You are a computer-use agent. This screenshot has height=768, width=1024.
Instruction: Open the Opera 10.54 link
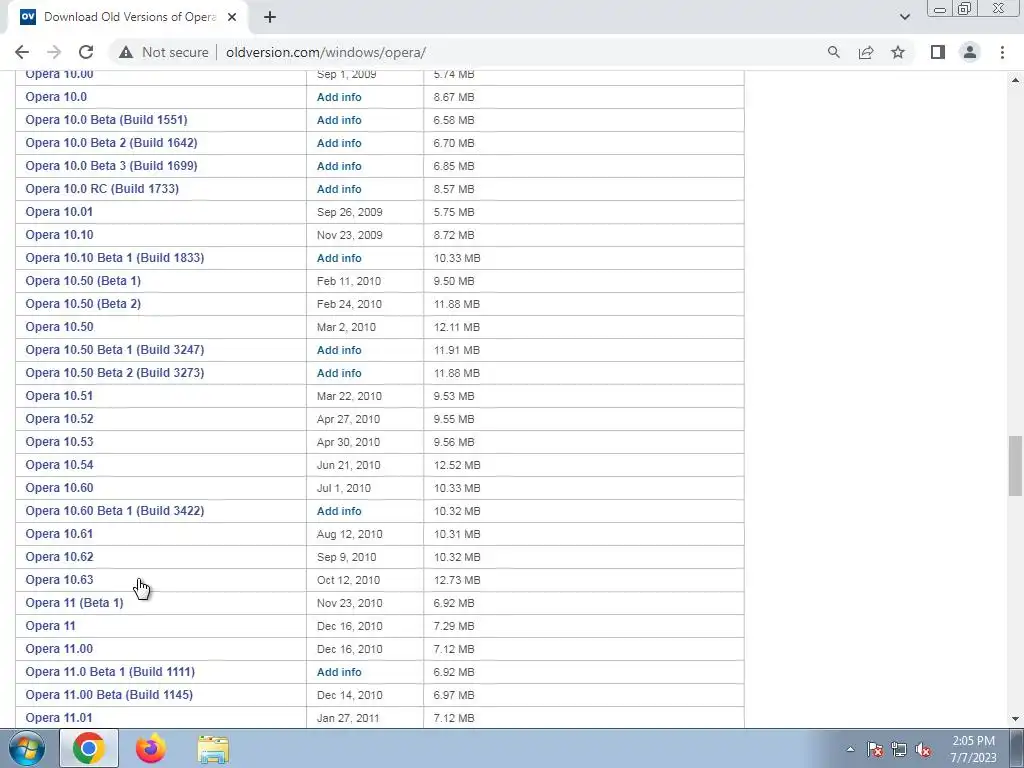[x=59, y=464]
